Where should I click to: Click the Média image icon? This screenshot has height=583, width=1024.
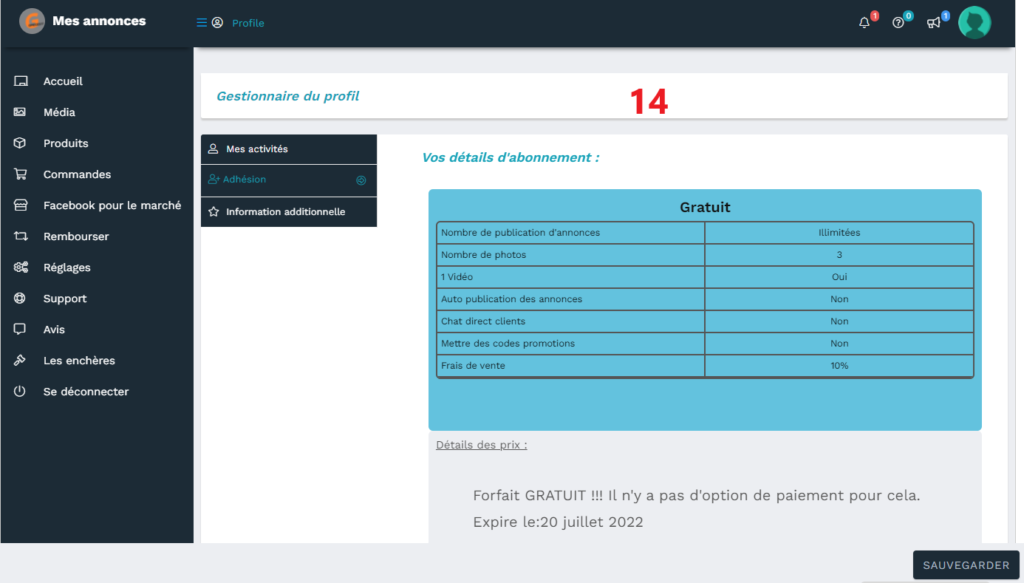point(20,112)
